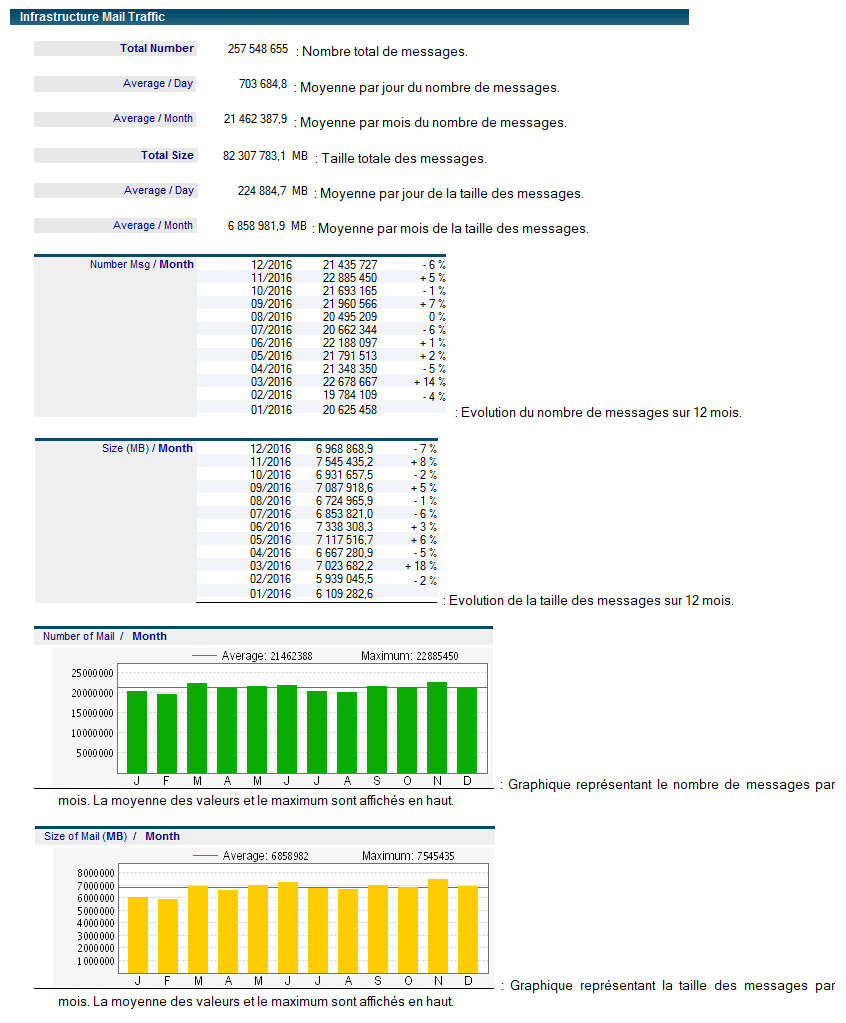Image resolution: width=846 pixels, height=1023 pixels.
Task: Click message count 21 348 350 row
Action: [x=350, y=369]
